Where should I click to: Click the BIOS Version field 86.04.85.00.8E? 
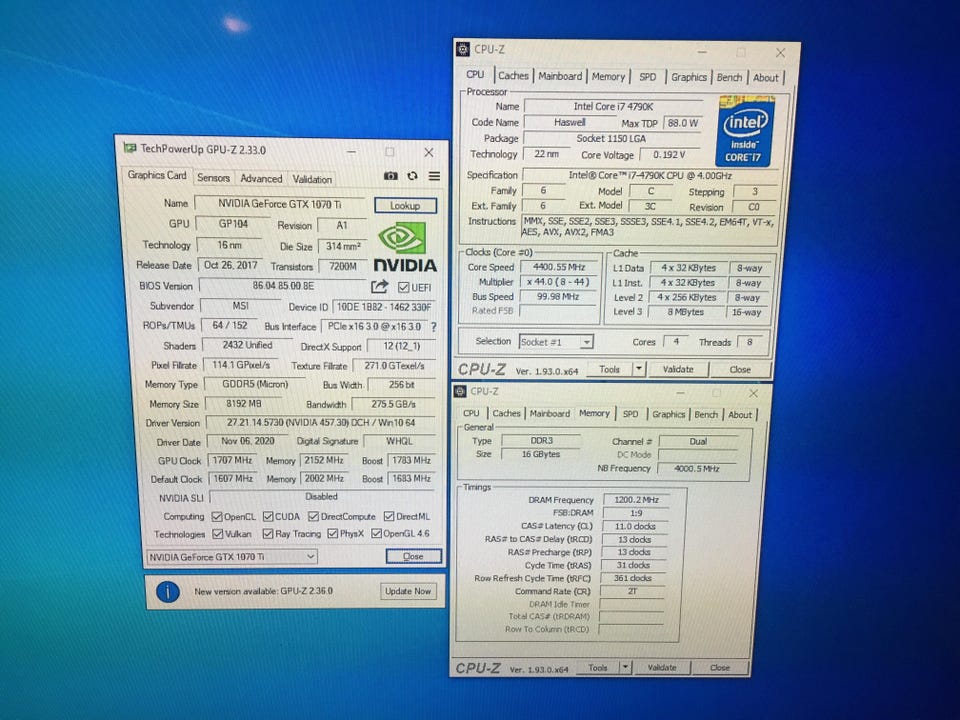pyautogui.click(x=283, y=285)
